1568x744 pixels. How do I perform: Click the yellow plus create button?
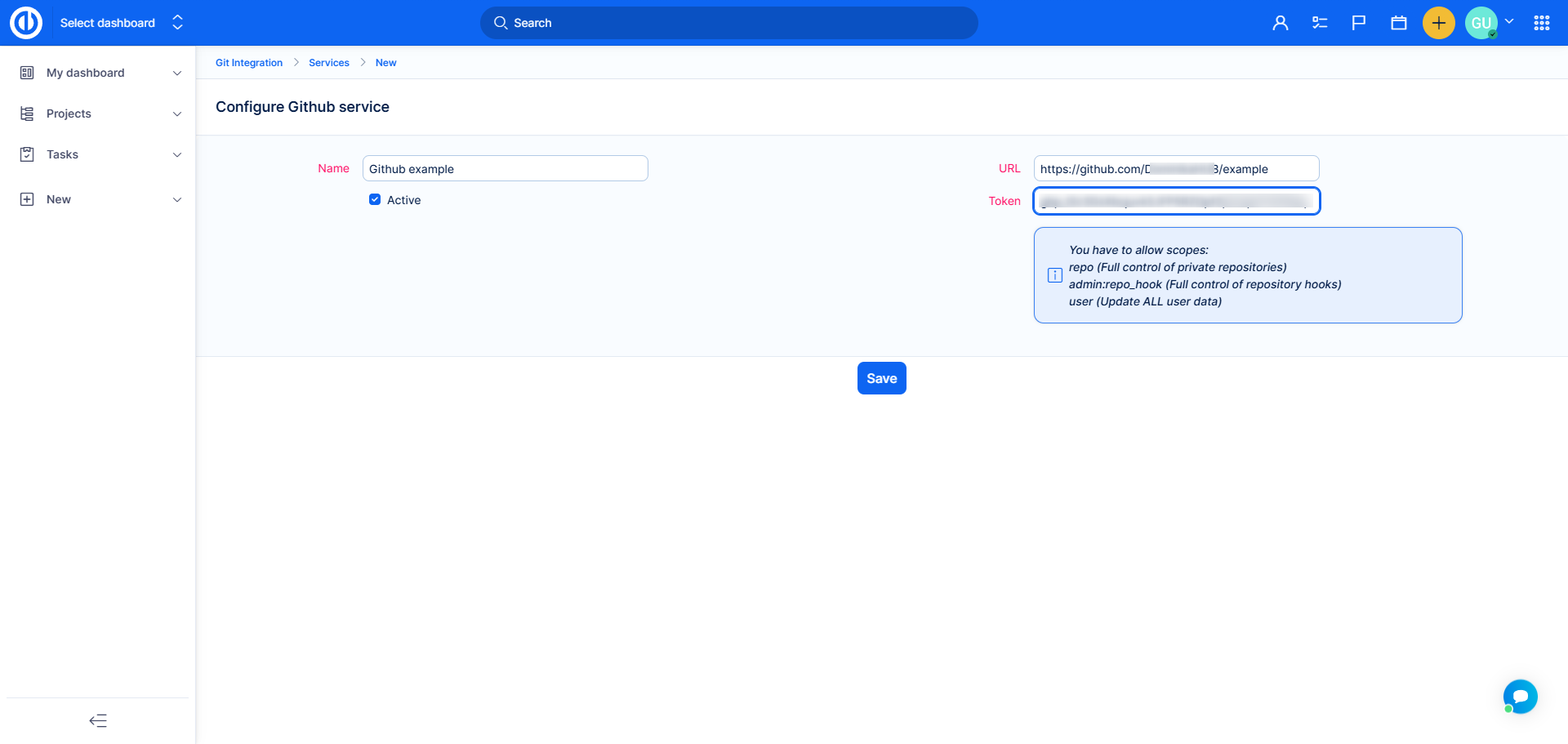point(1438,23)
